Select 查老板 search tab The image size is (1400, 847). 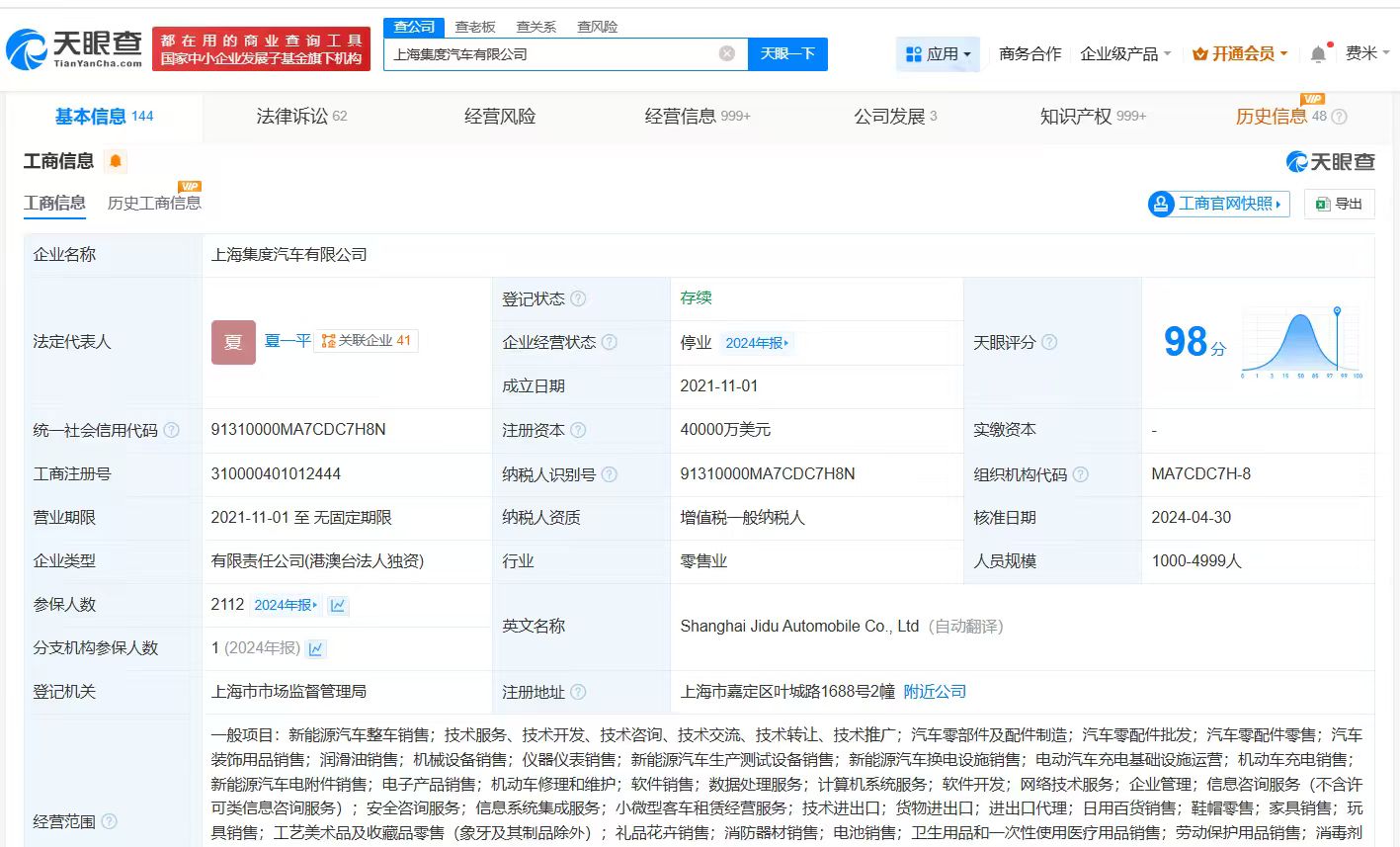click(475, 27)
